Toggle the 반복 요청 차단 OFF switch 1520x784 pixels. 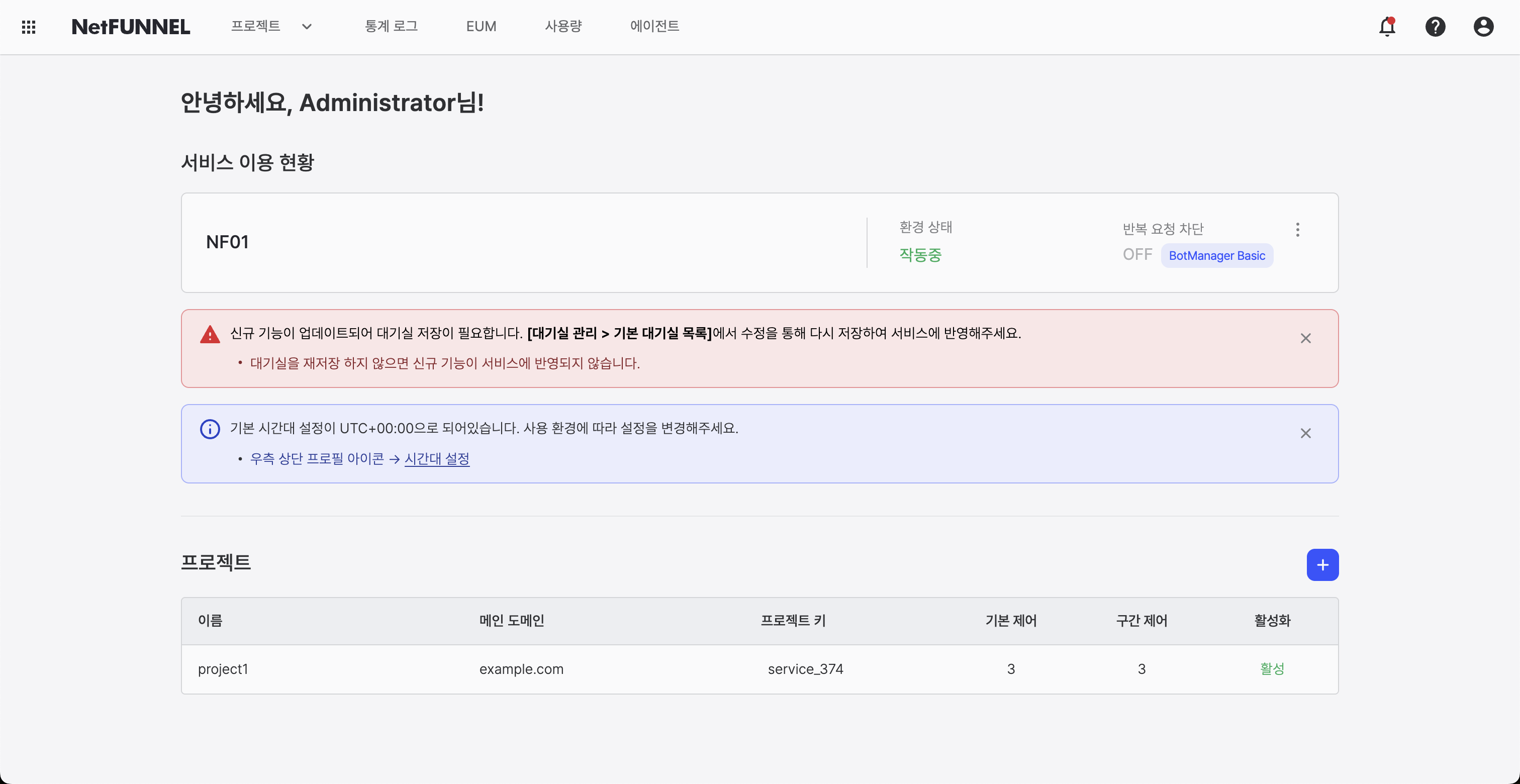pyautogui.click(x=1137, y=254)
